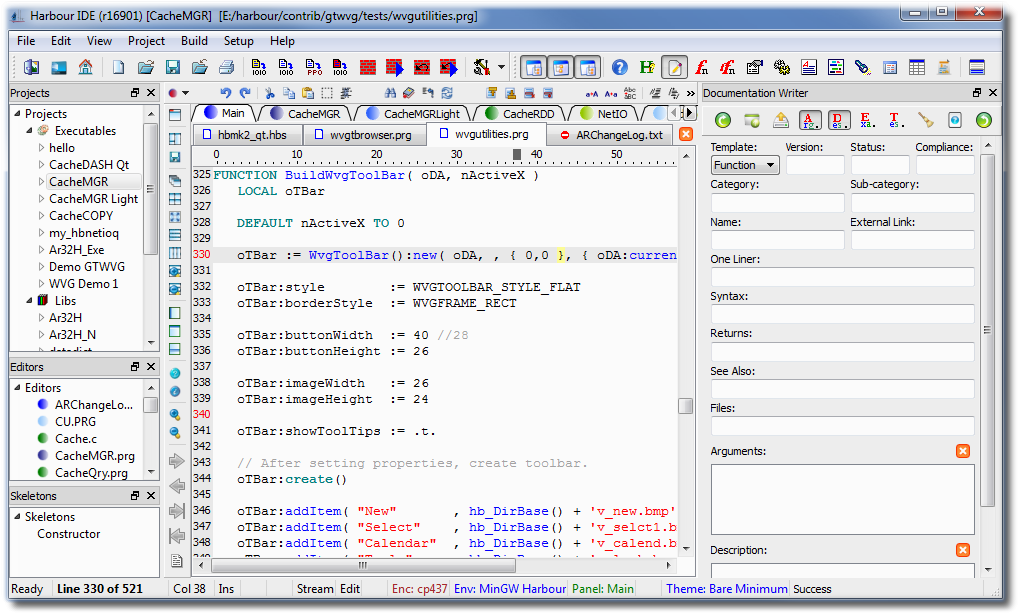Toggle the pencil Documentation Writer toolbar button

click(x=675, y=68)
